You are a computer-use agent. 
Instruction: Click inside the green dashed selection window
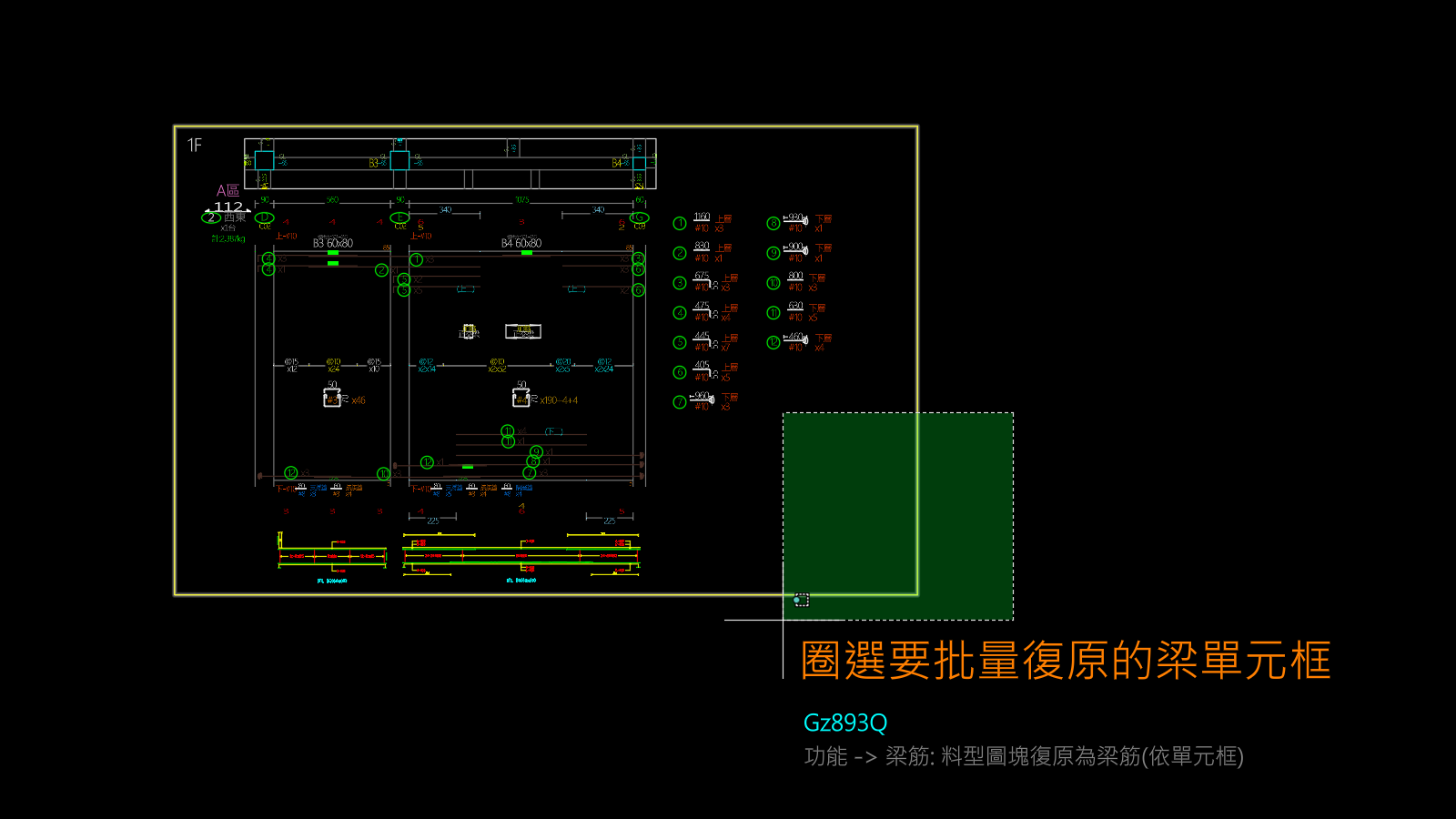coord(898,517)
